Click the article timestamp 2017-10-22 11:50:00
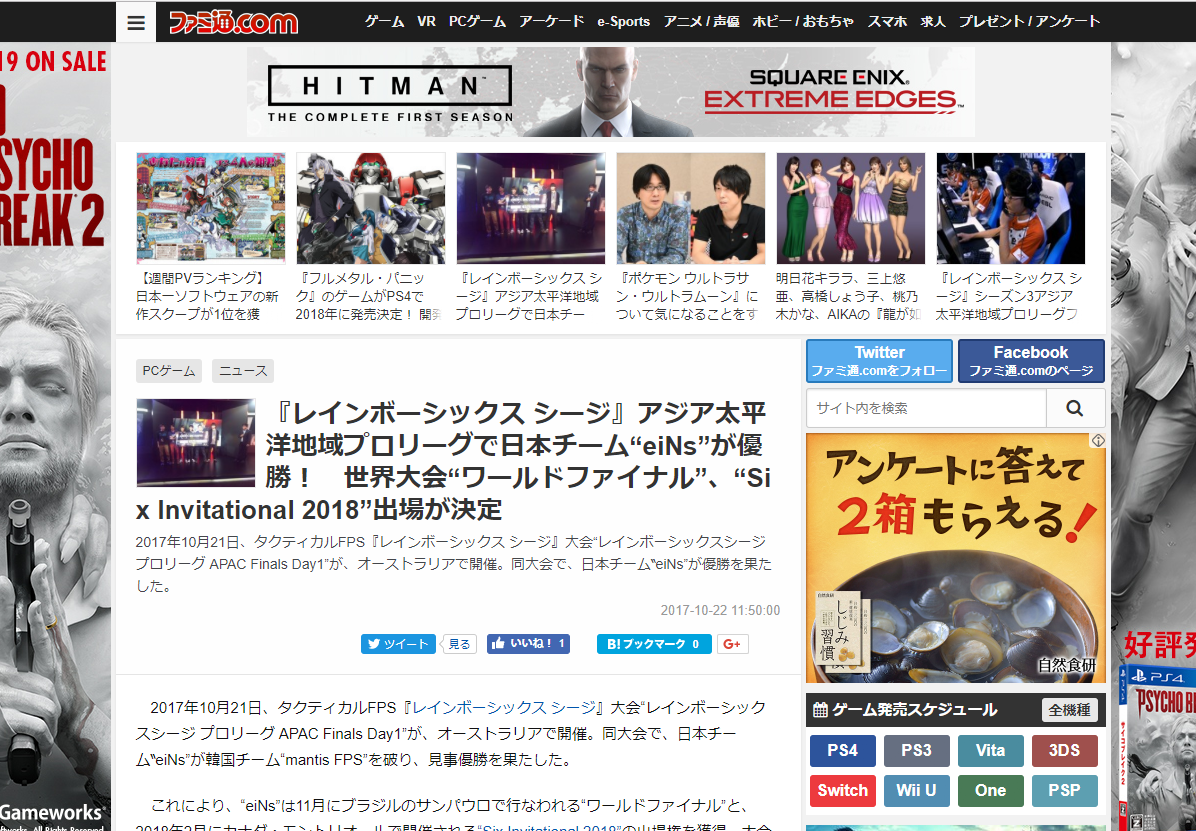Viewport: 1196px width, 831px height. coord(720,610)
